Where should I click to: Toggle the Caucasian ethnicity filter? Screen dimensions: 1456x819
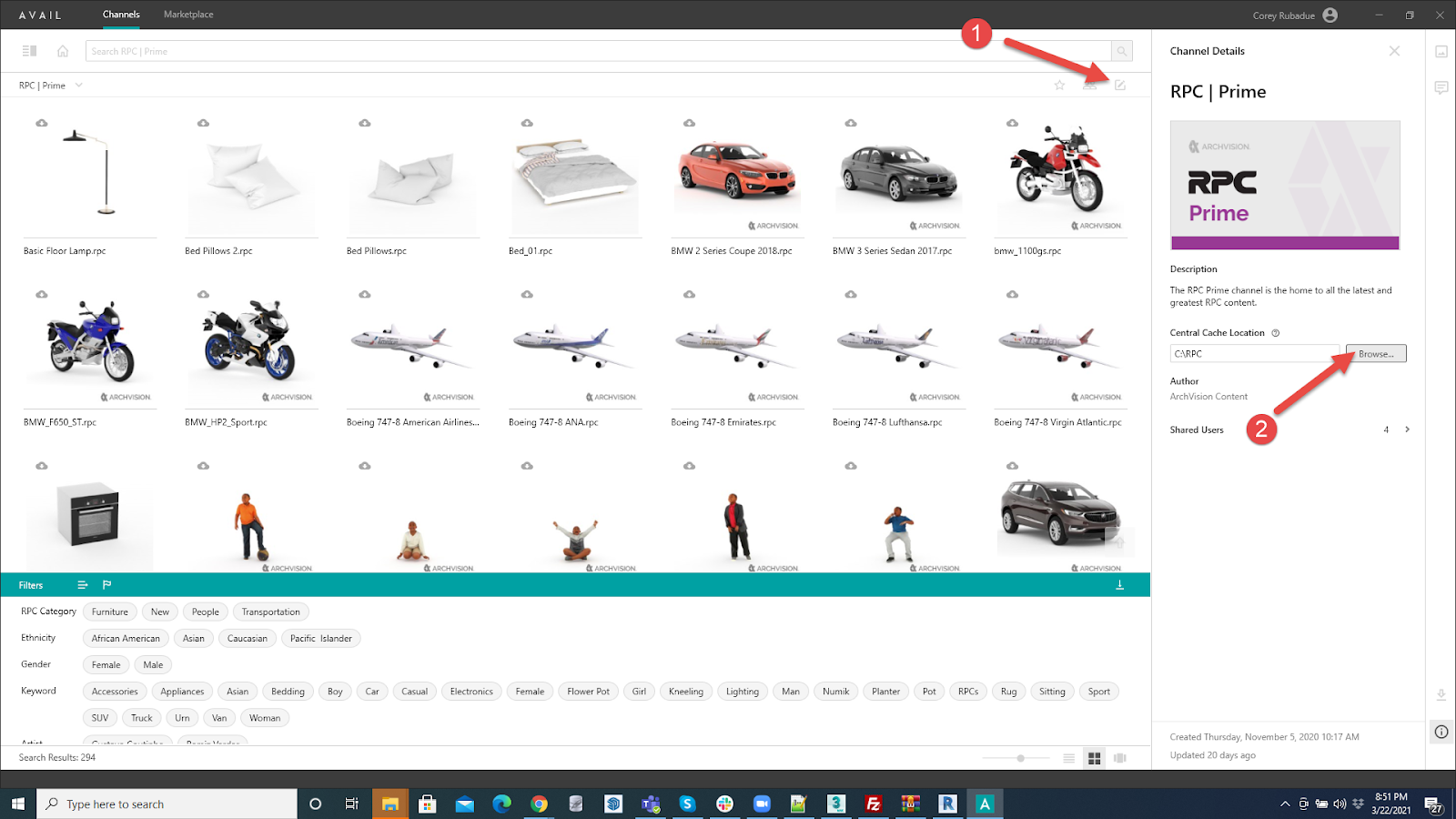(248, 638)
